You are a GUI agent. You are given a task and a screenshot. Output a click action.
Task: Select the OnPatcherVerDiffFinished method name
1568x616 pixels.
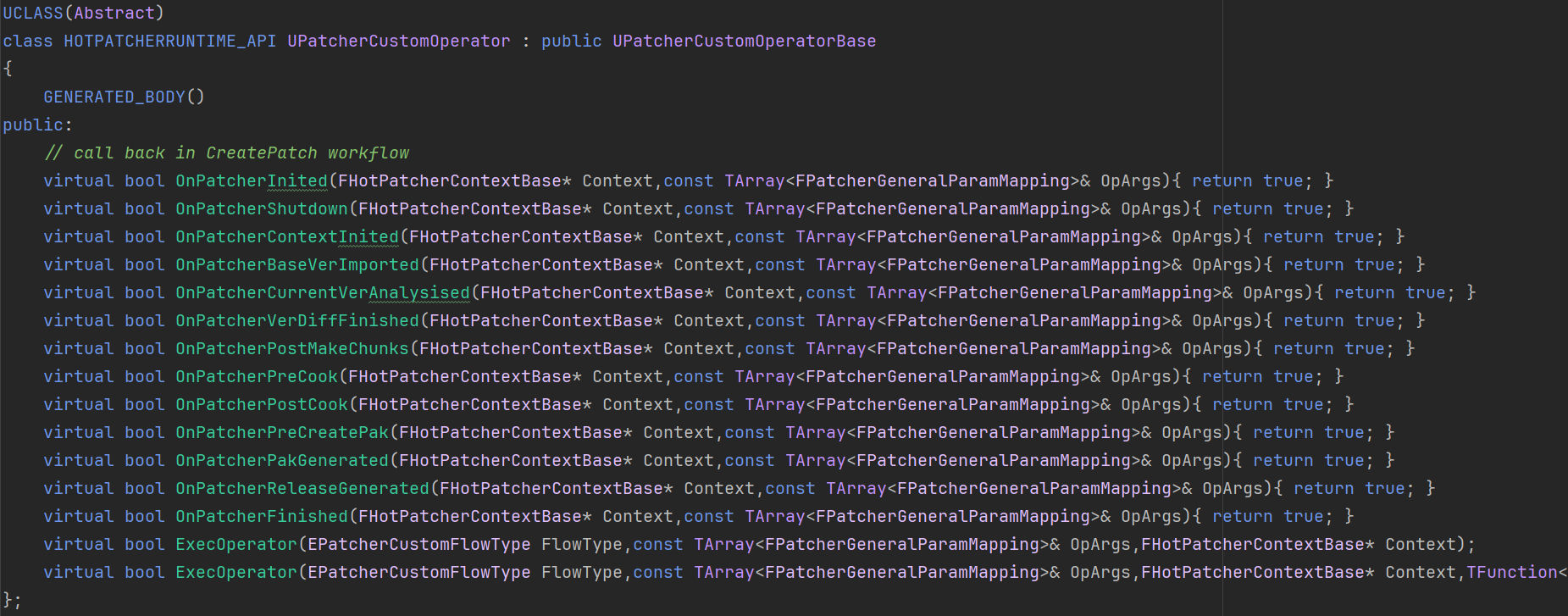point(296,320)
